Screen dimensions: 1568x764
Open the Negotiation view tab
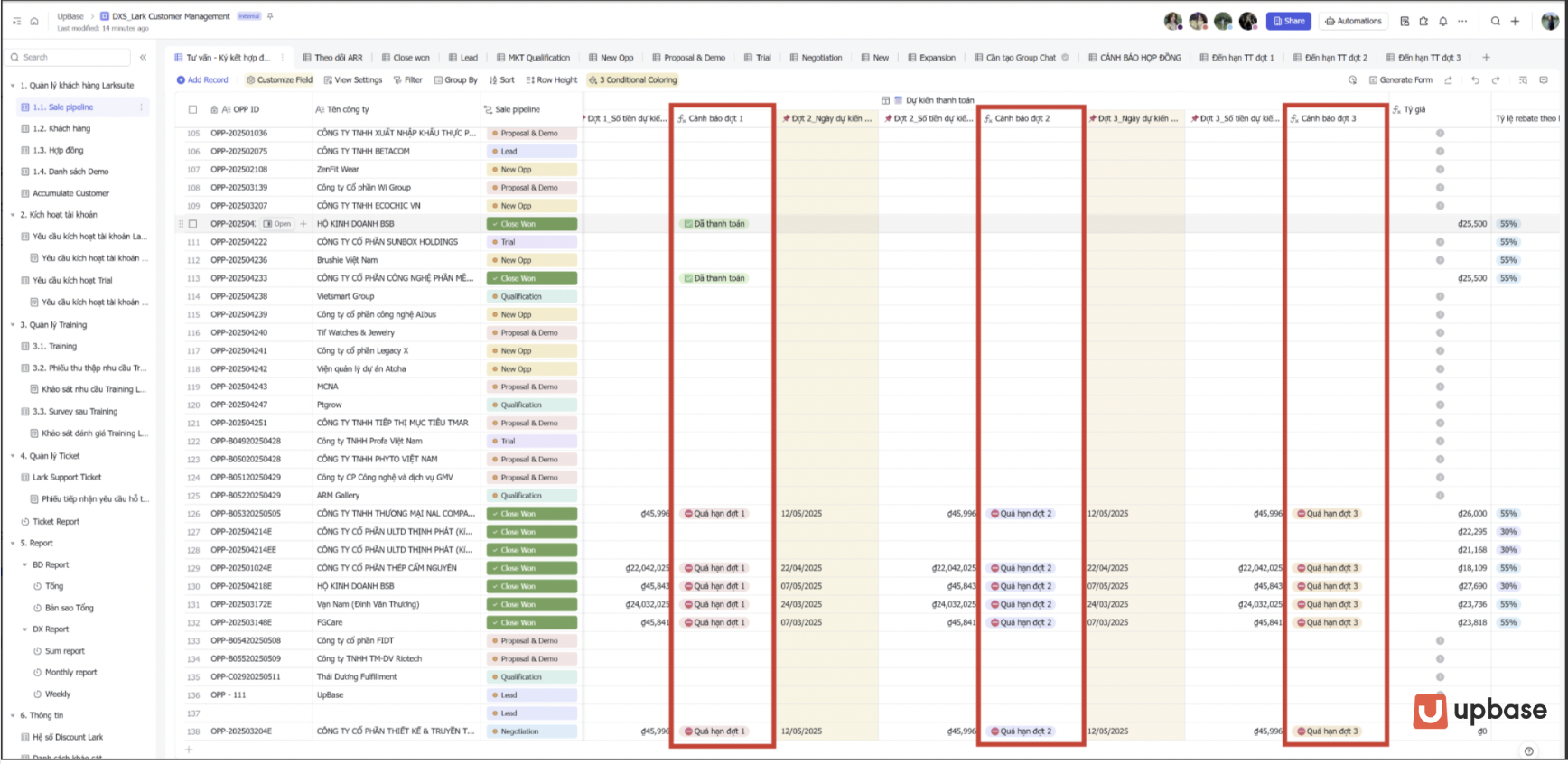(816, 57)
